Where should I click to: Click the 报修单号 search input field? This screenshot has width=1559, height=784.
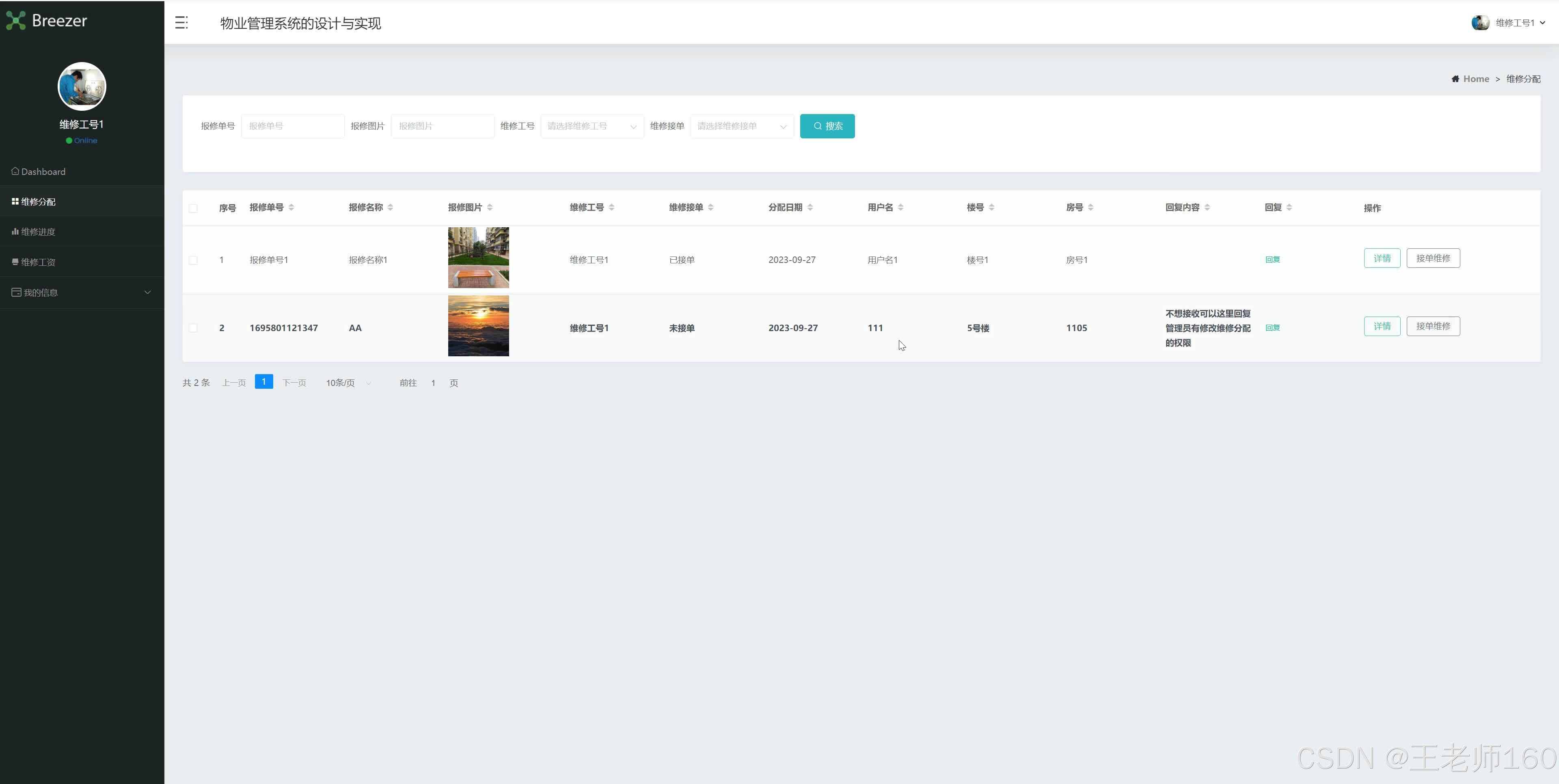[292, 127]
